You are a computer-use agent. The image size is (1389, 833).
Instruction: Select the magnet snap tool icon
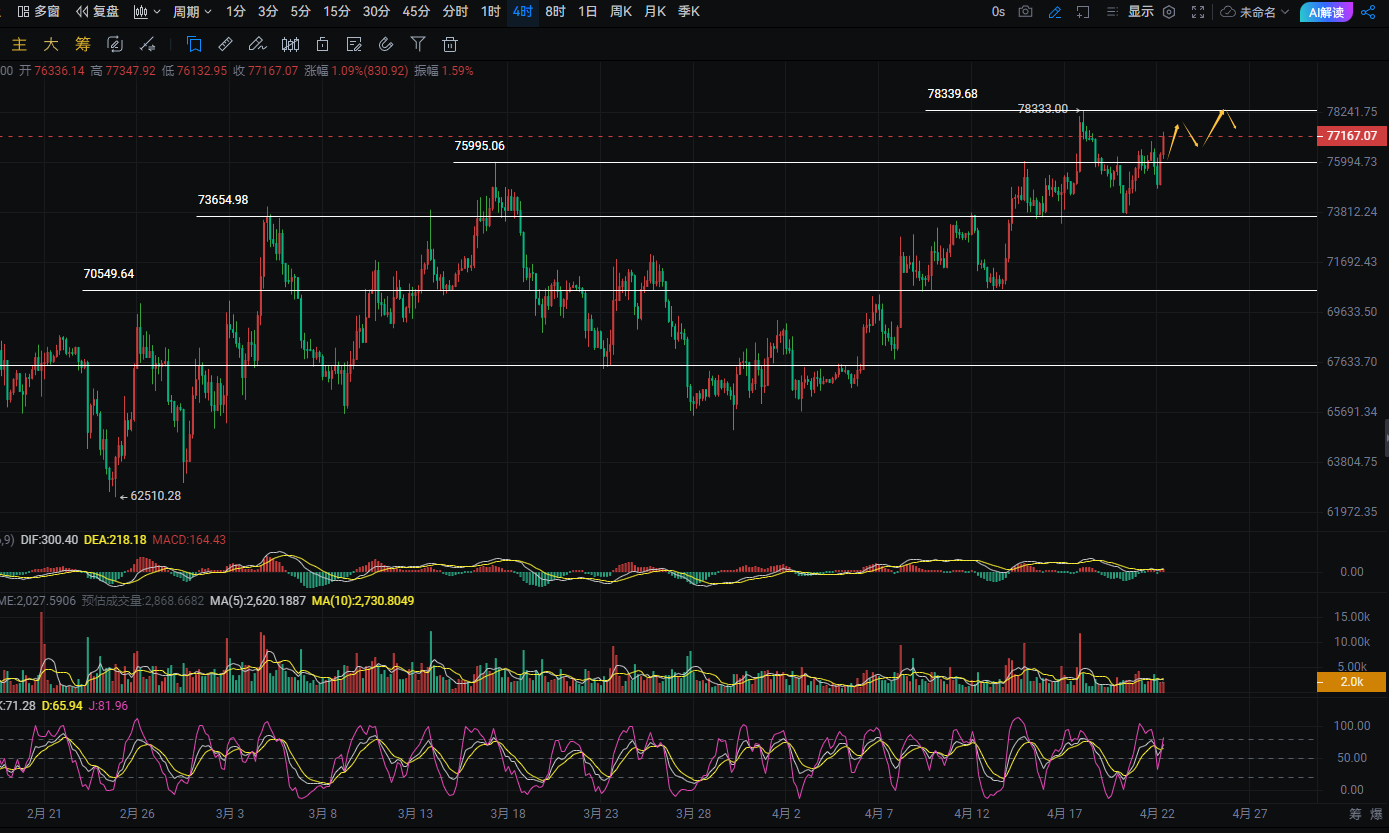[x=386, y=44]
